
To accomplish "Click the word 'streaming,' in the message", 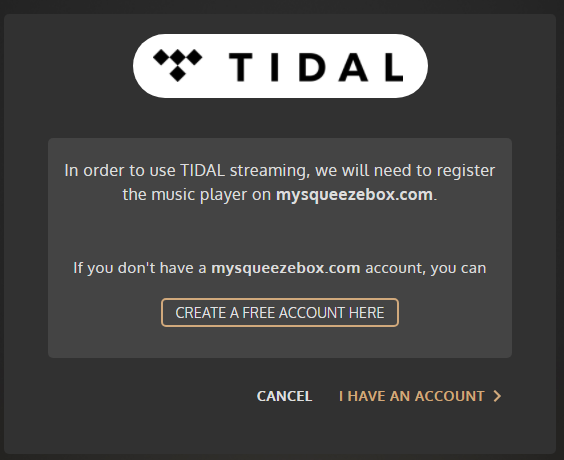I will click(270, 171).
